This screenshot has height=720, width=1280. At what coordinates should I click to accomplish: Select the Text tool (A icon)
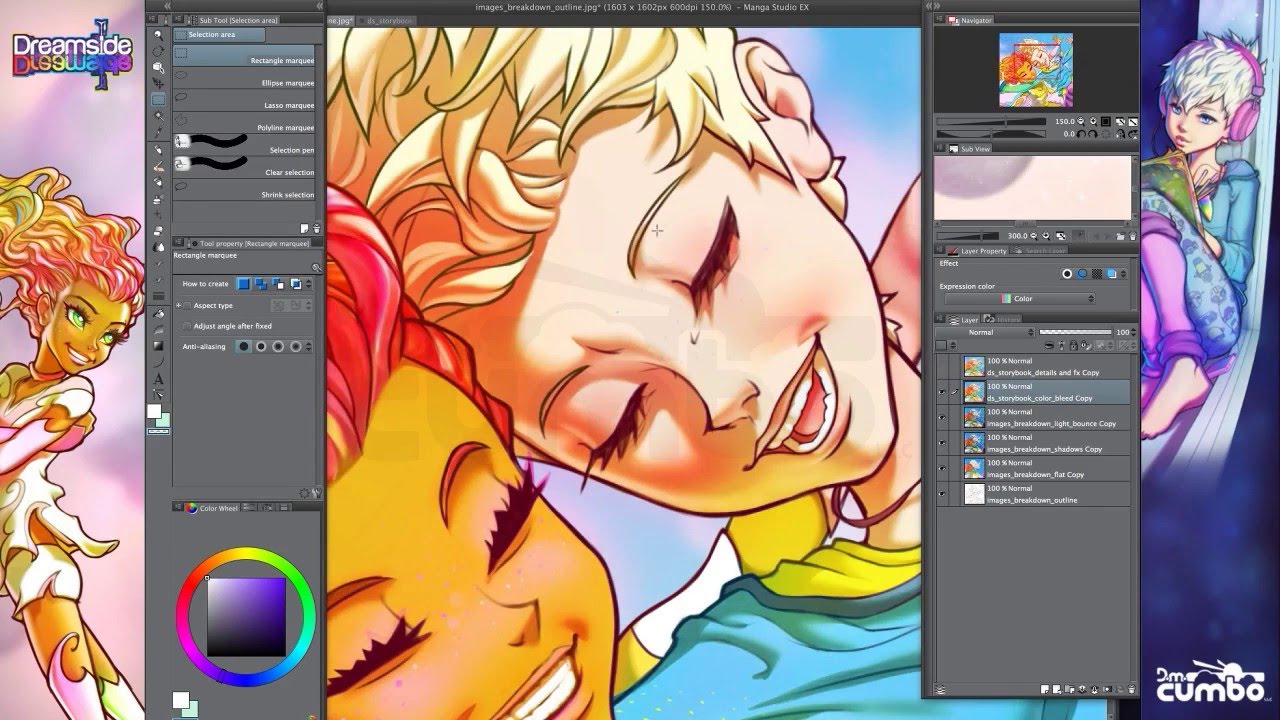pos(158,379)
